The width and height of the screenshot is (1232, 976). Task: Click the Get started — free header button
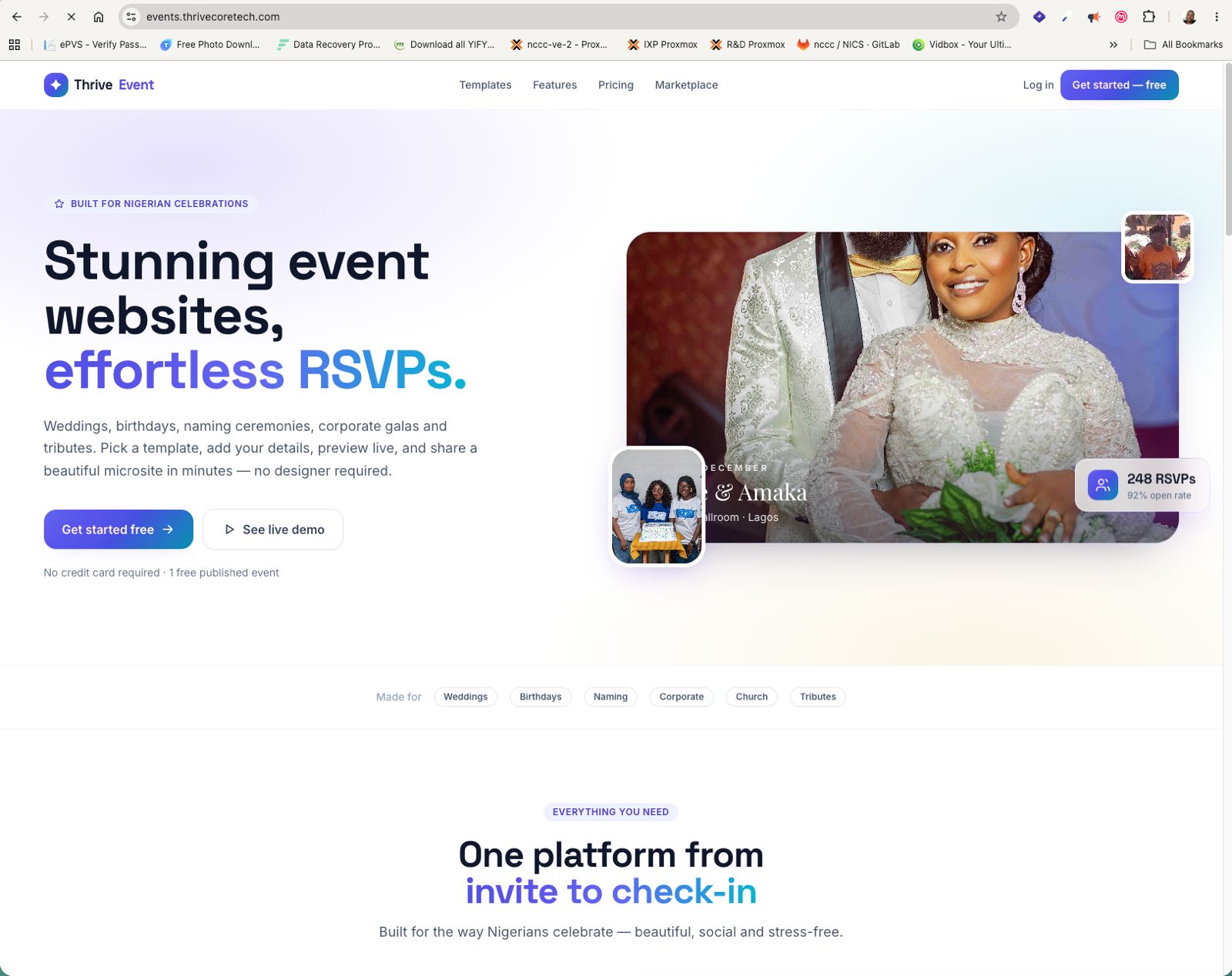pos(1119,85)
